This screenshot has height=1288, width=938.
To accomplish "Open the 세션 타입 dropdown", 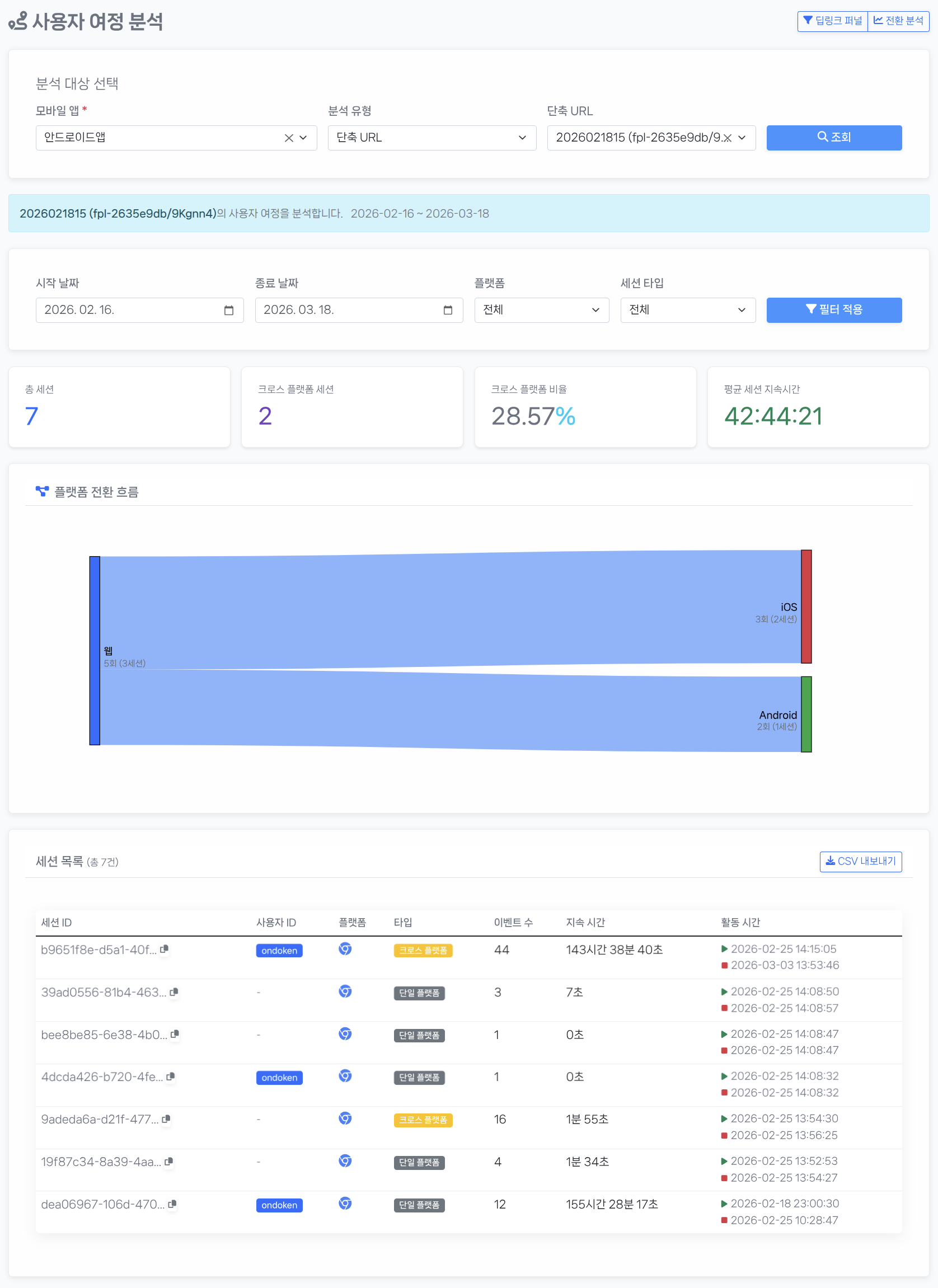I will coord(687,310).
